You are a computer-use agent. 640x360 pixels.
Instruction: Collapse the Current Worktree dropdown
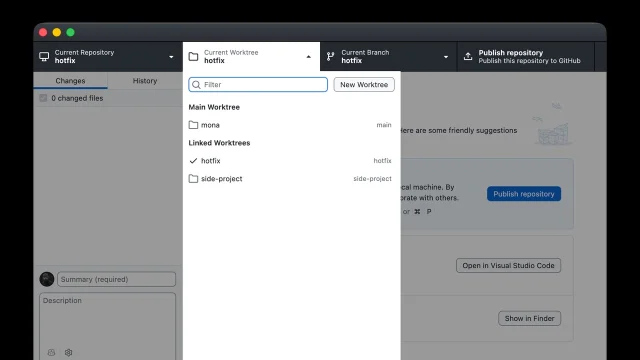point(251,57)
